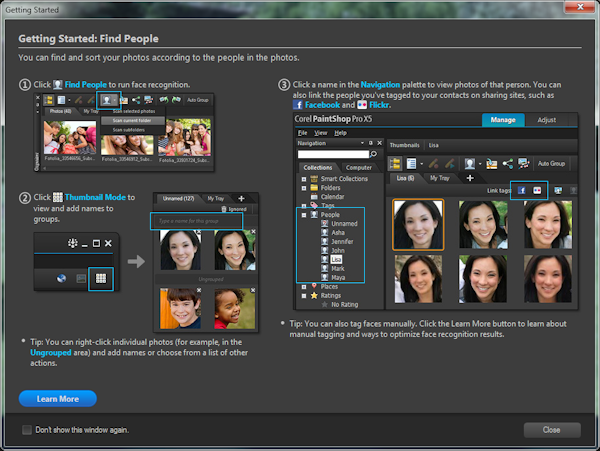Click the Facebook link tag icon
The width and height of the screenshot is (600, 451).
[x=521, y=189]
